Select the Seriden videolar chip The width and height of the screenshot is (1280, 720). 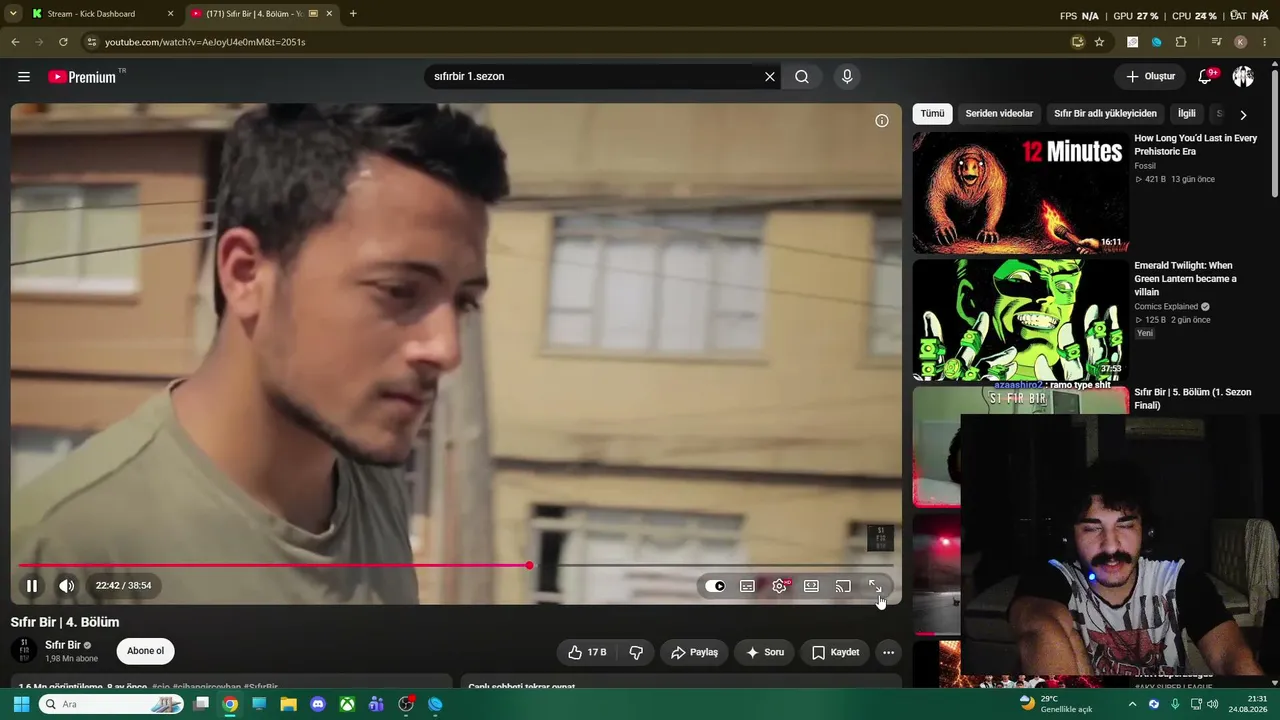[999, 114]
